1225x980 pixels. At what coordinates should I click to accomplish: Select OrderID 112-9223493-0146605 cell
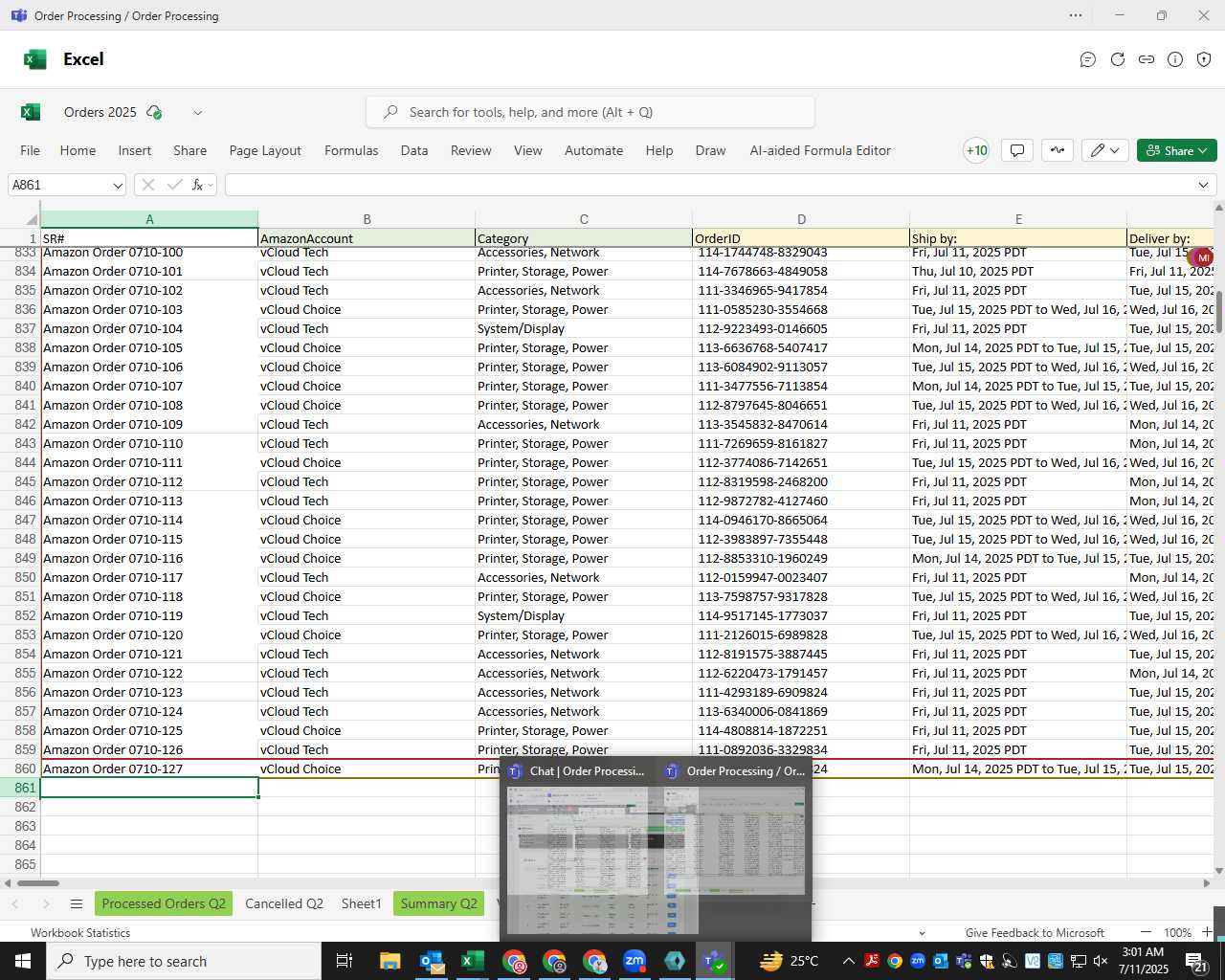801,328
